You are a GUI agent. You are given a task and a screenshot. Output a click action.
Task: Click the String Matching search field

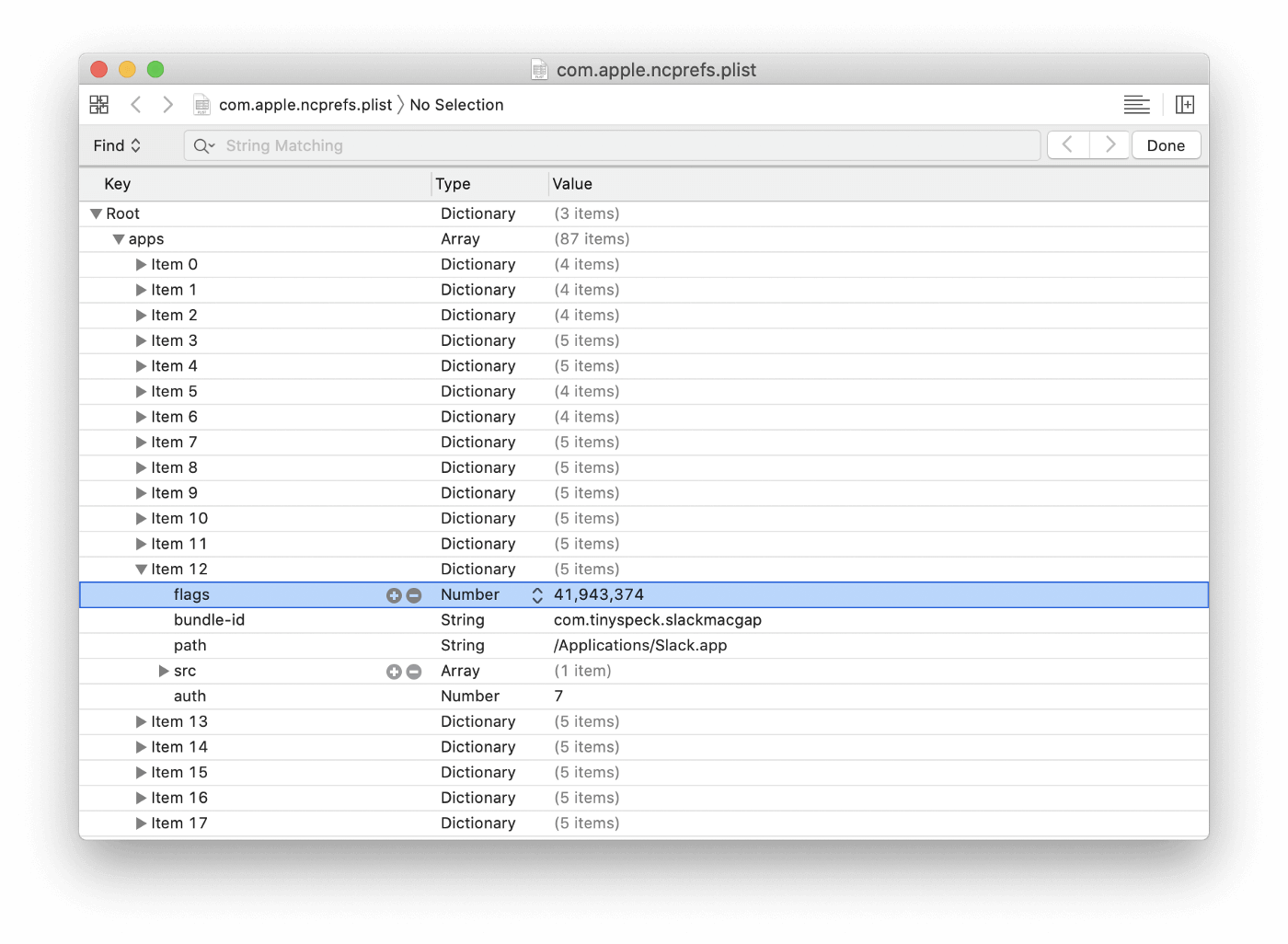(626, 145)
